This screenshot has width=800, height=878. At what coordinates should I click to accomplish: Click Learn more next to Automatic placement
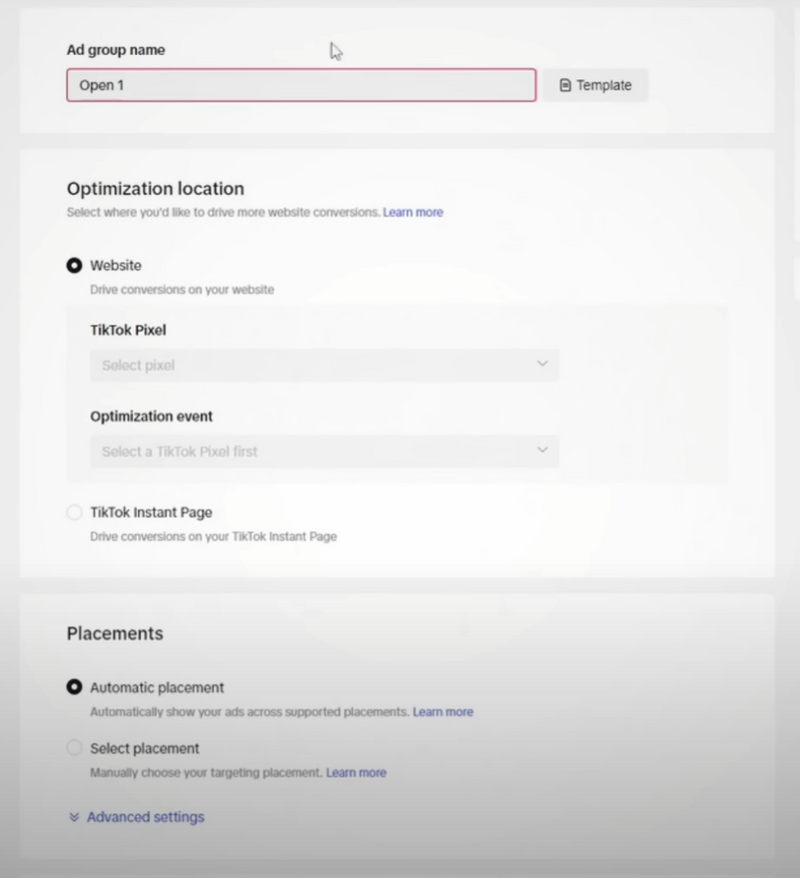[x=443, y=712]
